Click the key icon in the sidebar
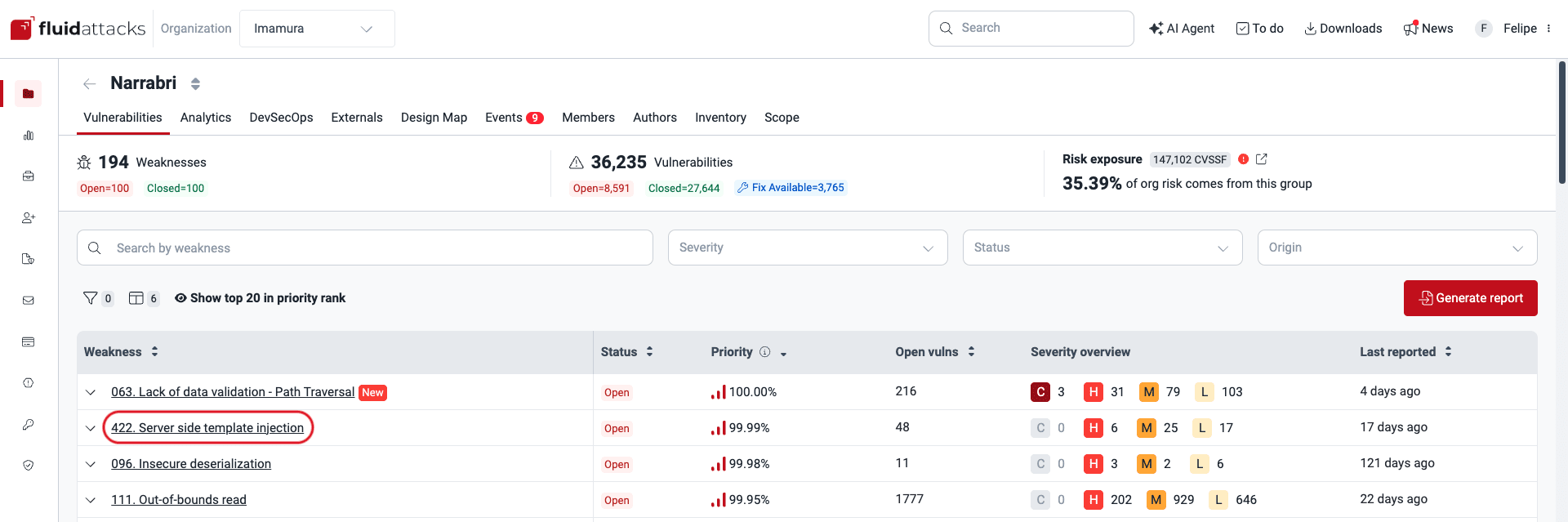 [x=29, y=424]
